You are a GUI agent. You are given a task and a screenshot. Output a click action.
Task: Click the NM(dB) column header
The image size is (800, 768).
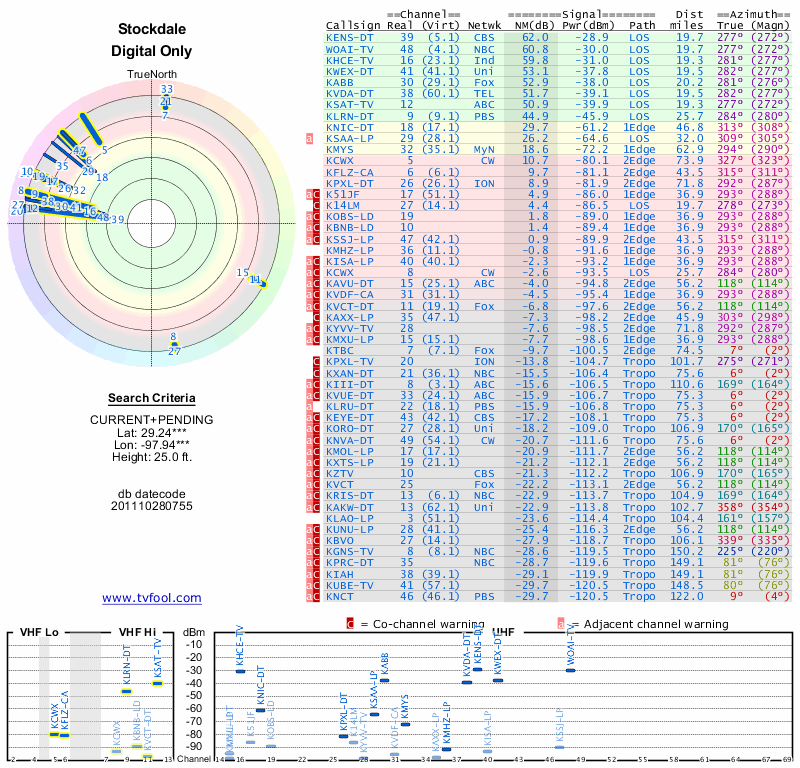tap(534, 26)
